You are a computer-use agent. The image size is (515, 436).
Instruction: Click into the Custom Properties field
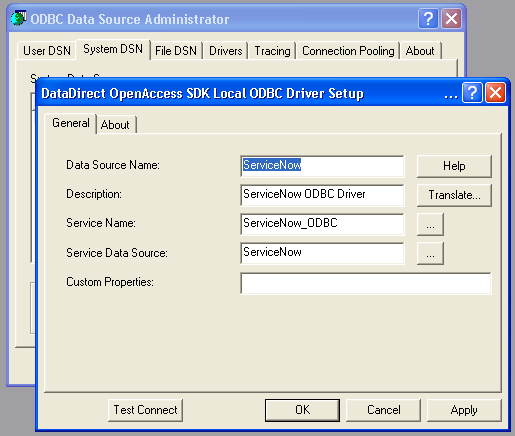click(366, 283)
